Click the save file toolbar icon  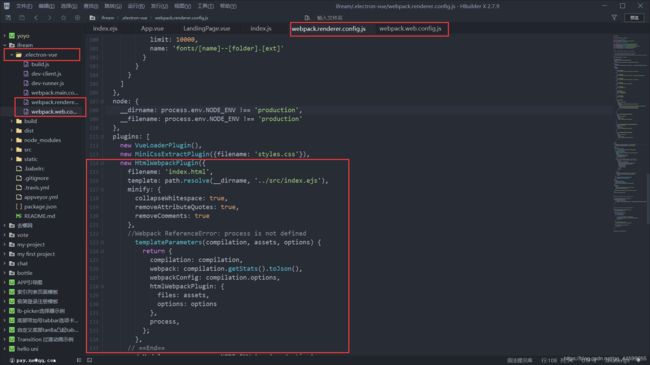(x=22, y=18)
